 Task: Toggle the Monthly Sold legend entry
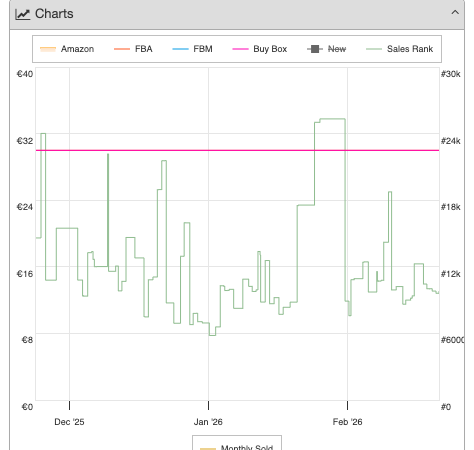tap(236, 447)
